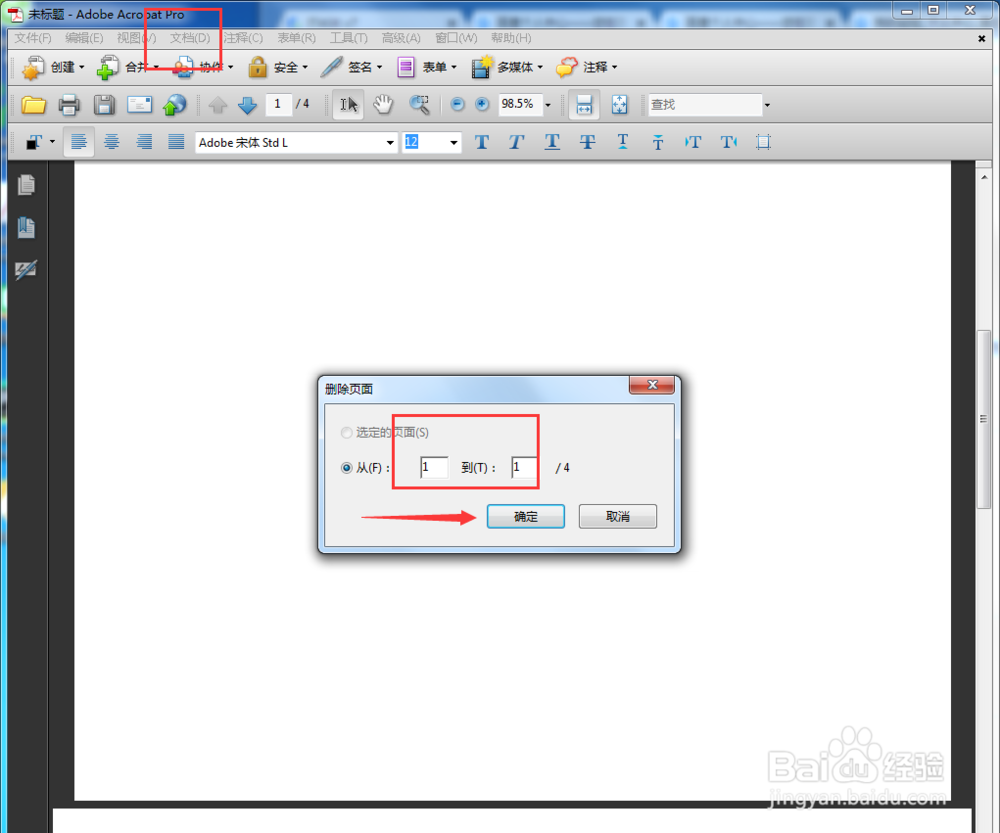Click the open file folder icon
Viewport: 1000px width, 833px height.
coord(33,105)
